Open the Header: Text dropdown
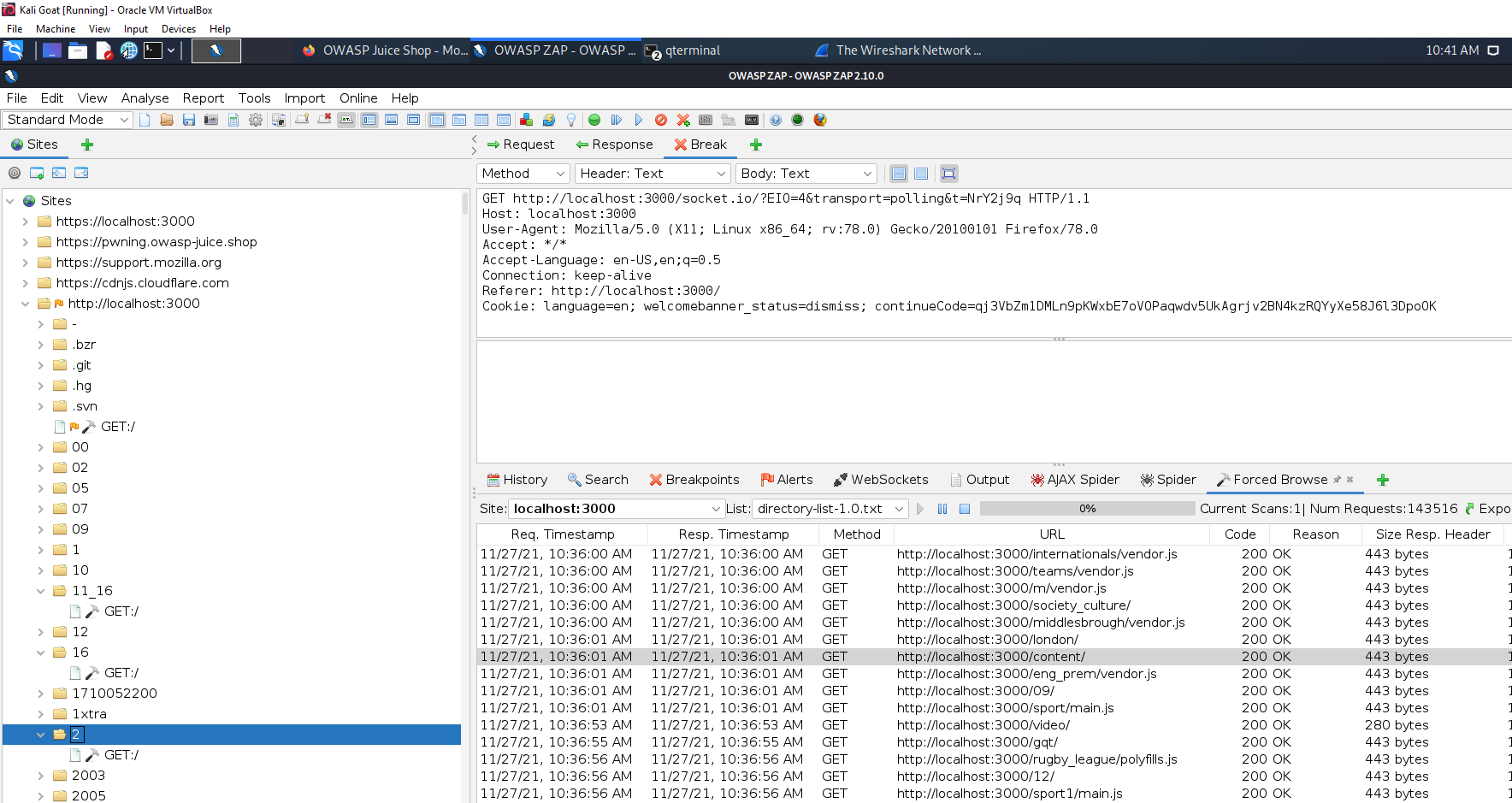The height and width of the screenshot is (803, 1512). tap(653, 174)
